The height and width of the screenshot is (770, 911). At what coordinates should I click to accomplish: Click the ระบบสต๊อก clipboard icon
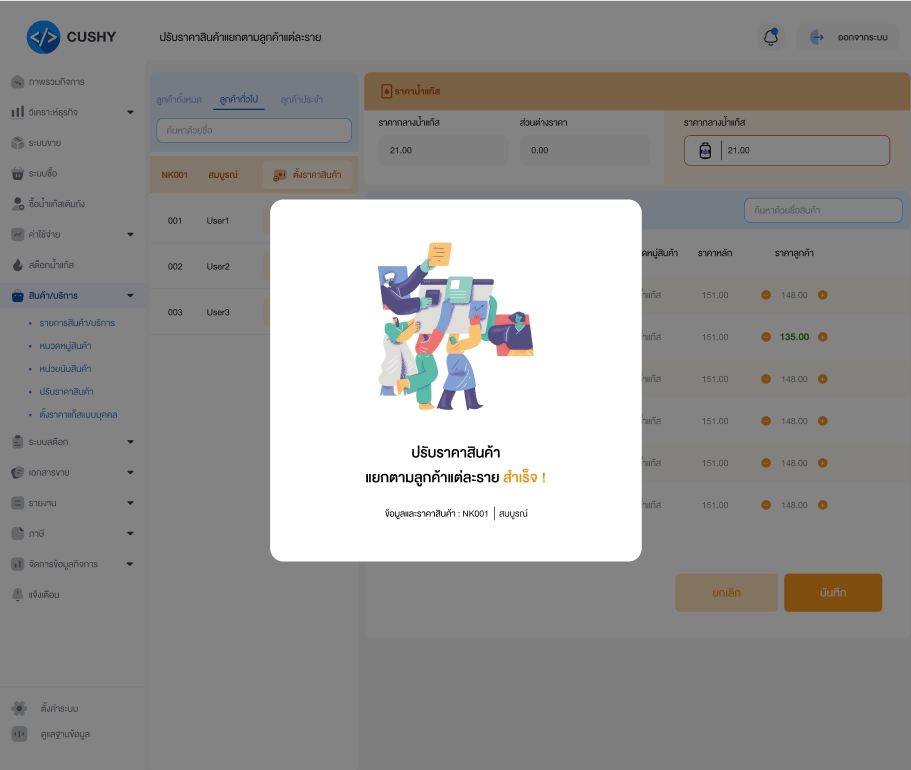pos(18,442)
